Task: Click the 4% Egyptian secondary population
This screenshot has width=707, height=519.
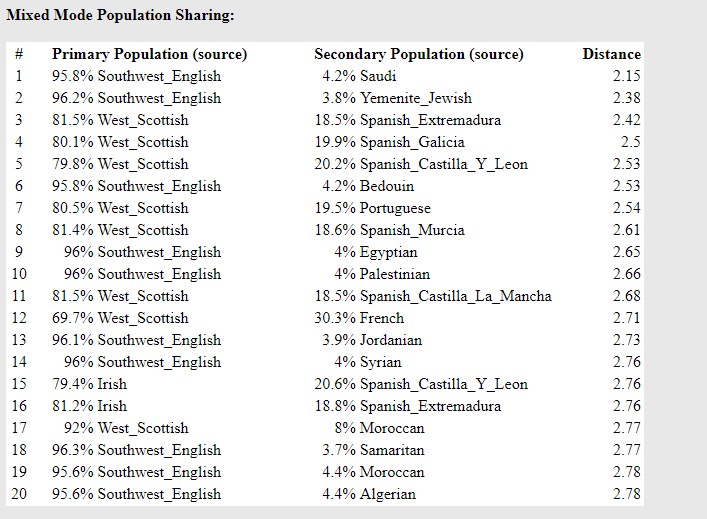Action: coord(376,252)
